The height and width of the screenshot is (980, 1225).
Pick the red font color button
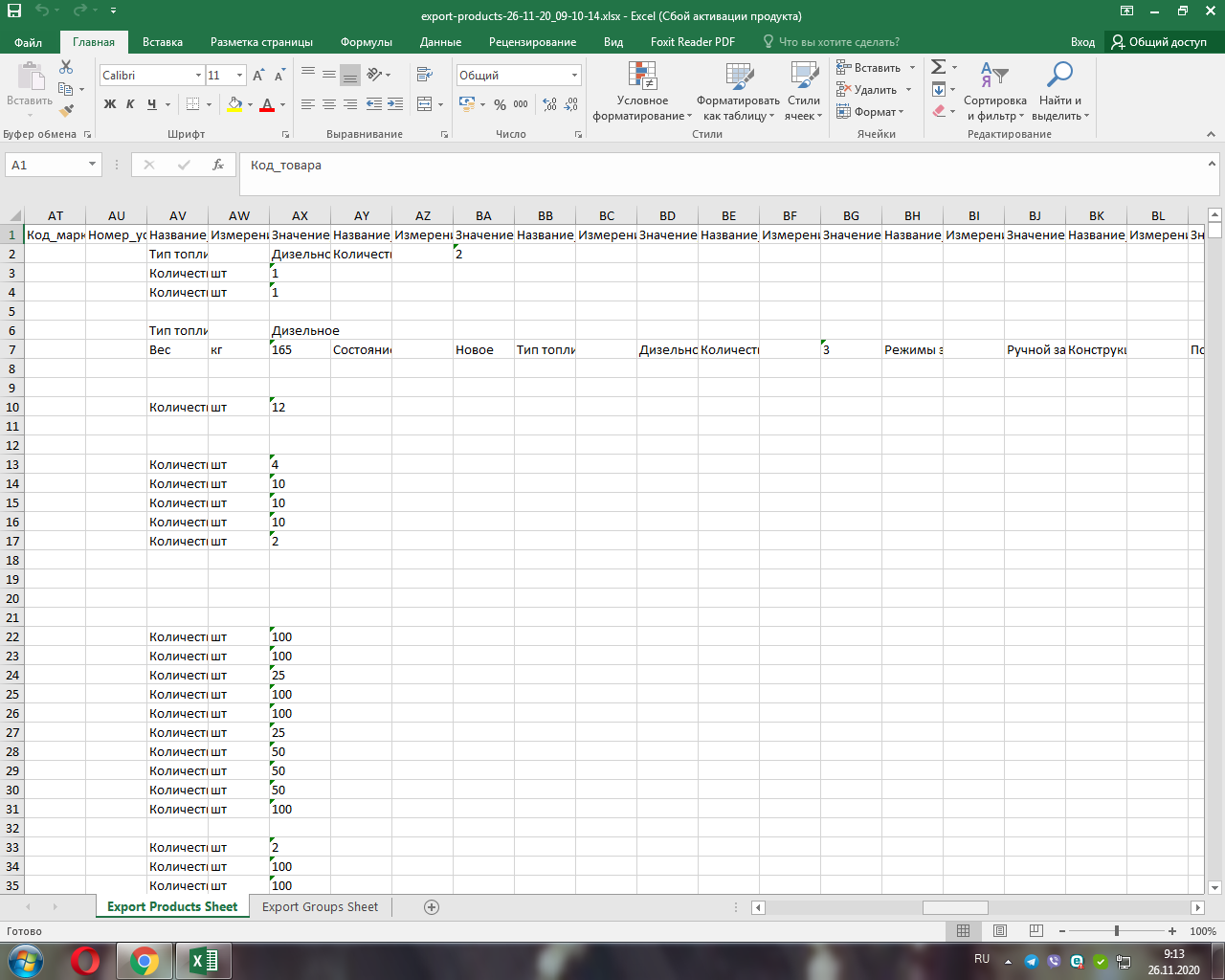coord(267,104)
